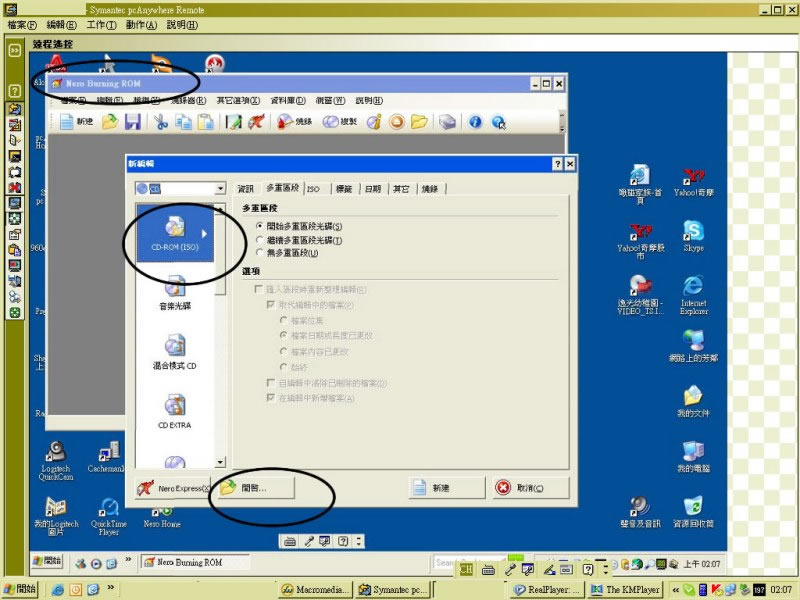The height and width of the screenshot is (600, 800).
Task: Select the Mixed Mode CD compilation type
Action: point(175,352)
